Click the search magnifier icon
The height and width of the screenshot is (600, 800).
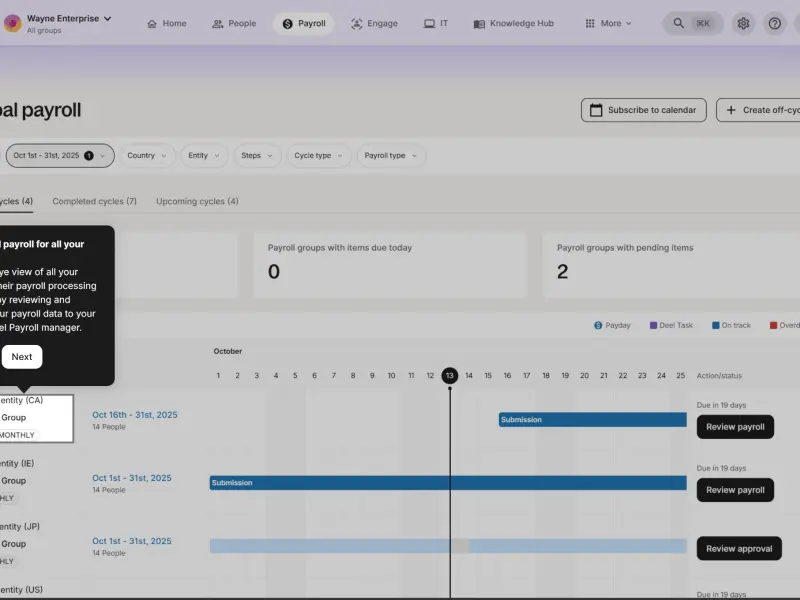click(x=678, y=23)
